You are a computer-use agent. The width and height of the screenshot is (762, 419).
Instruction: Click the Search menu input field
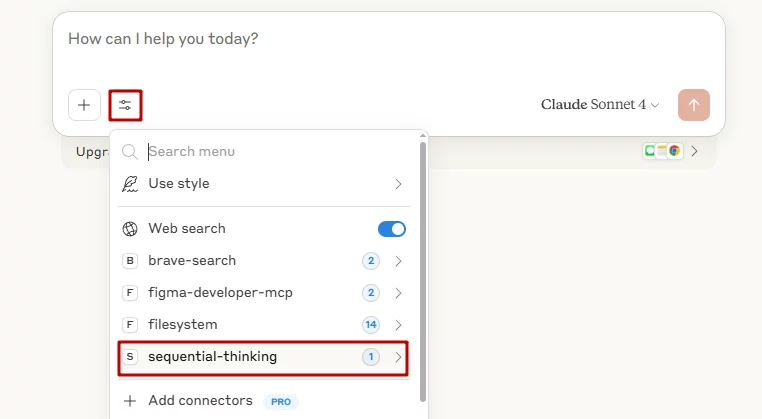277,152
